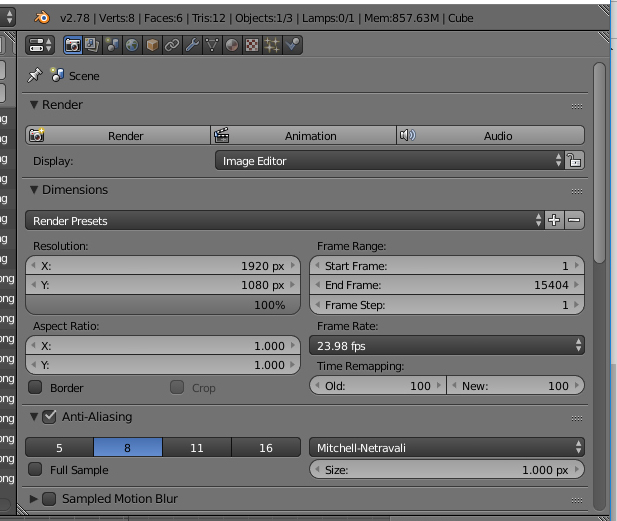The height and width of the screenshot is (521, 617).
Task: Open the Mitchell-Netravali filter dropdown
Action: pos(447,447)
